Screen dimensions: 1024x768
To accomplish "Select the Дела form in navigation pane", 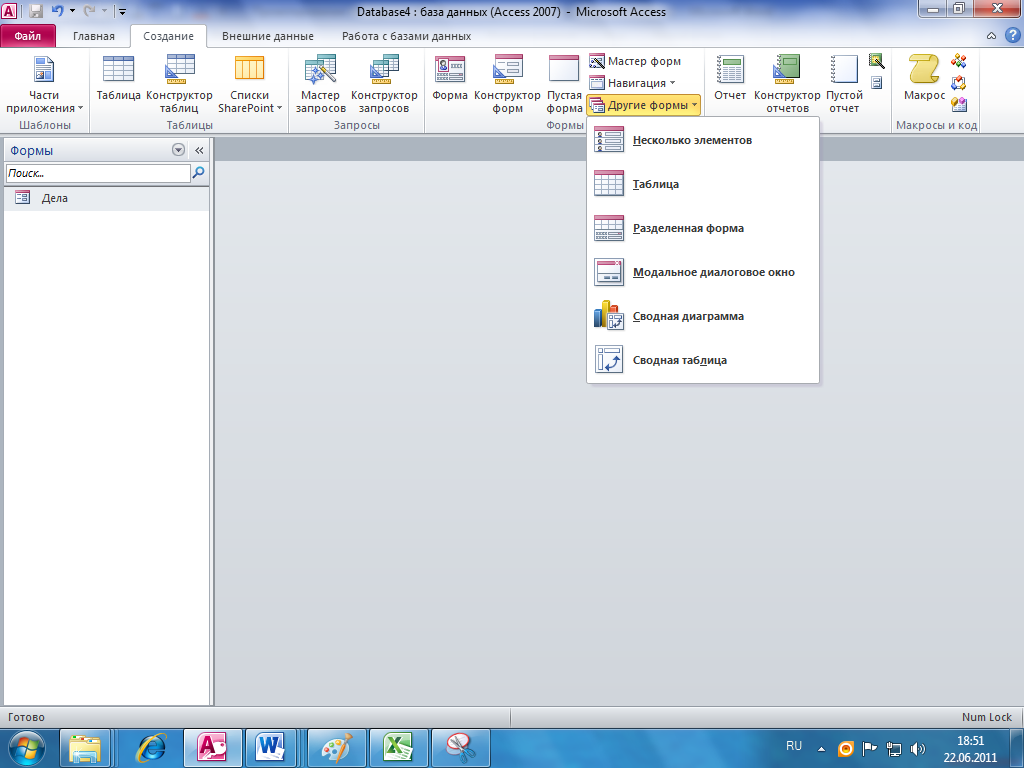I will tap(106, 198).
